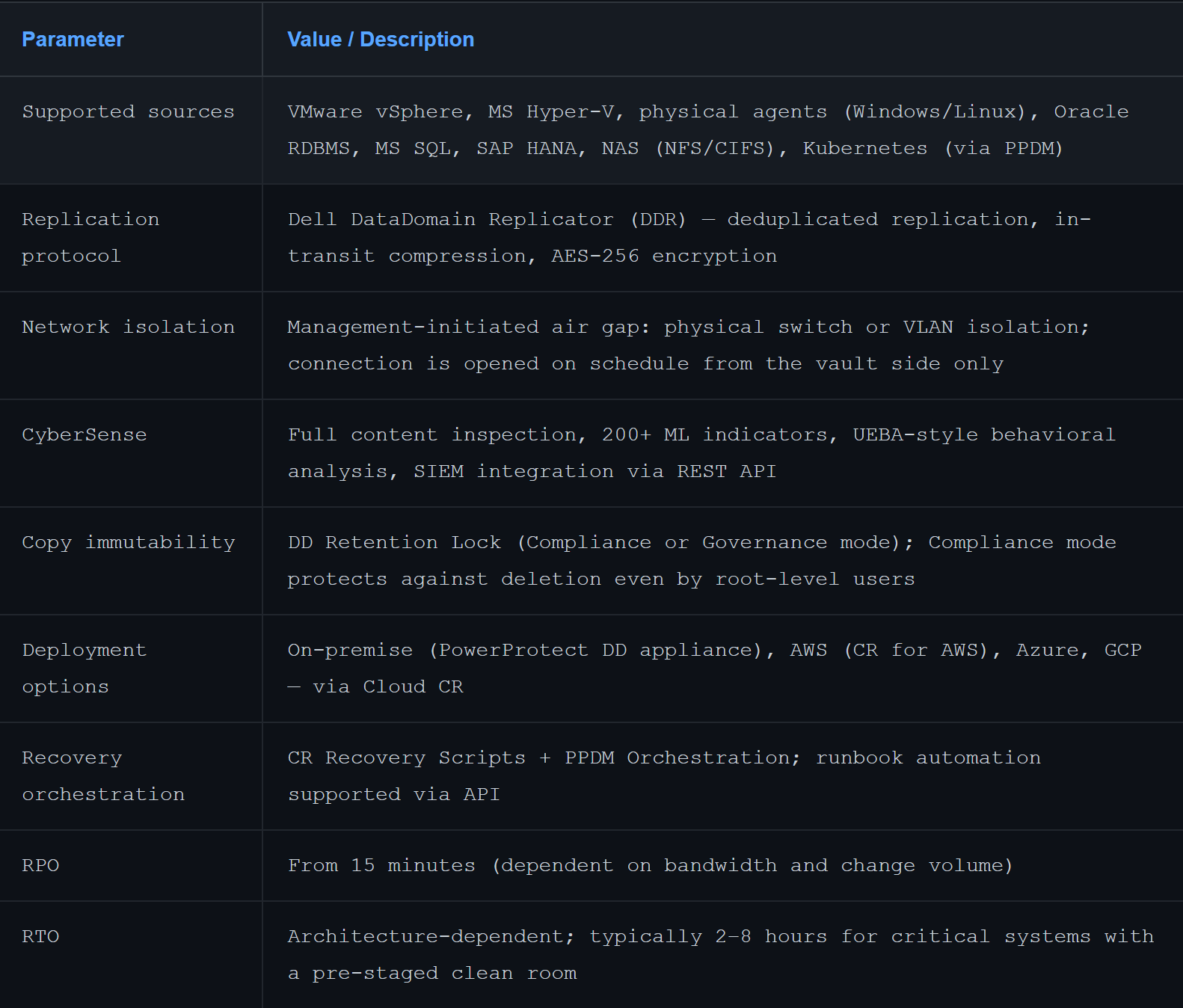Viewport: 1183px width, 1008px height.
Task: Click the "Network isolation" row label
Action: [x=128, y=327]
